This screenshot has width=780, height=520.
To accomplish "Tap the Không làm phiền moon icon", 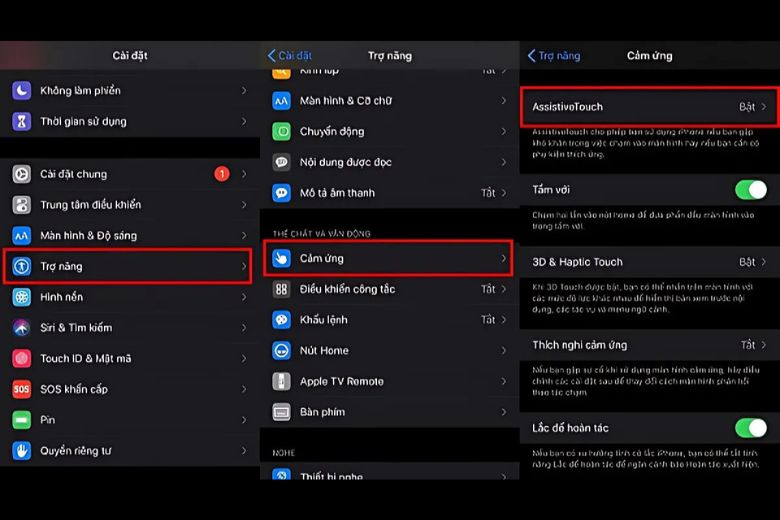I will [21, 91].
